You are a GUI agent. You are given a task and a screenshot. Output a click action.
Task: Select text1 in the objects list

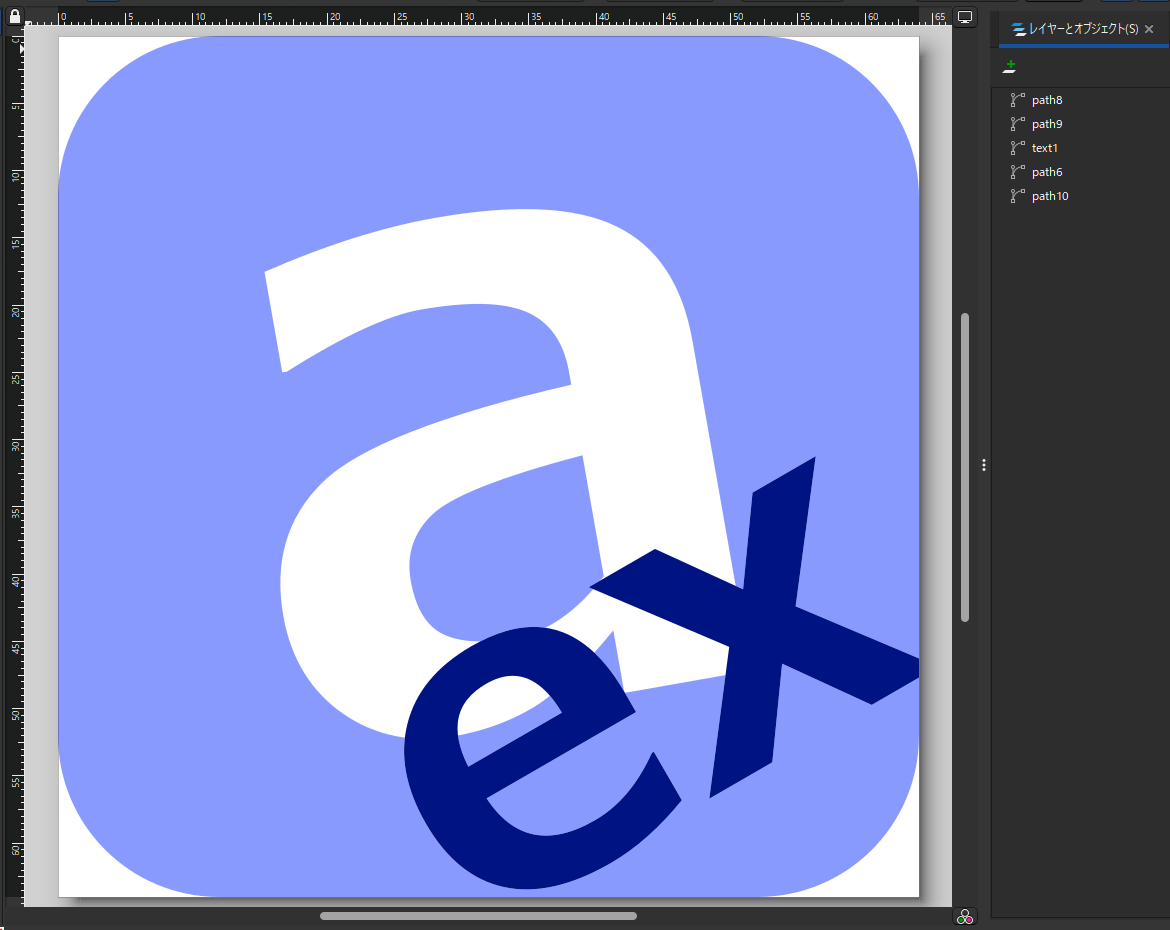(x=1044, y=148)
